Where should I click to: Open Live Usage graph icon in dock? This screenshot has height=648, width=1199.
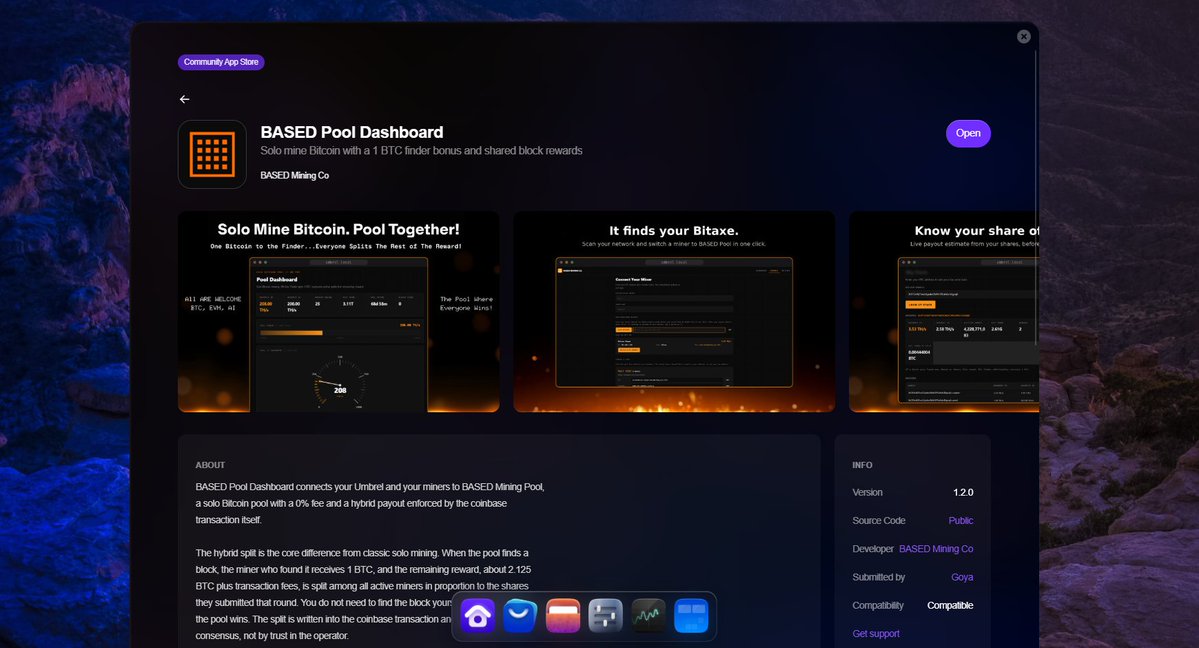(x=648, y=616)
